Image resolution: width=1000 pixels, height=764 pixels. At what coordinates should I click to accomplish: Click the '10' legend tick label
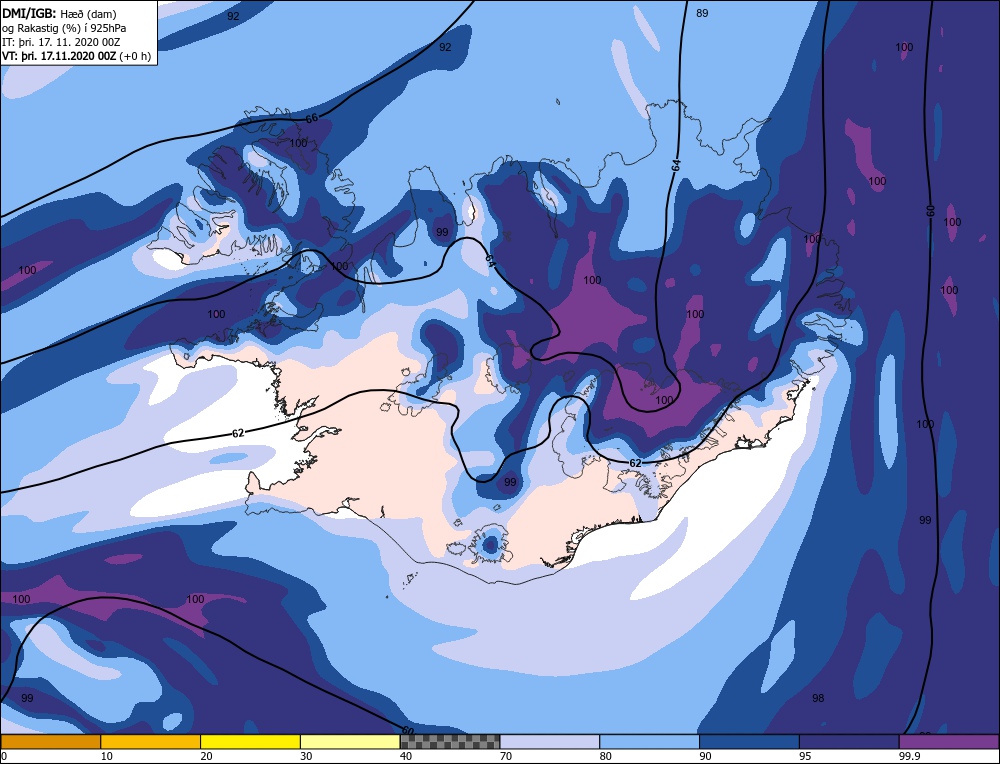tap(107, 756)
